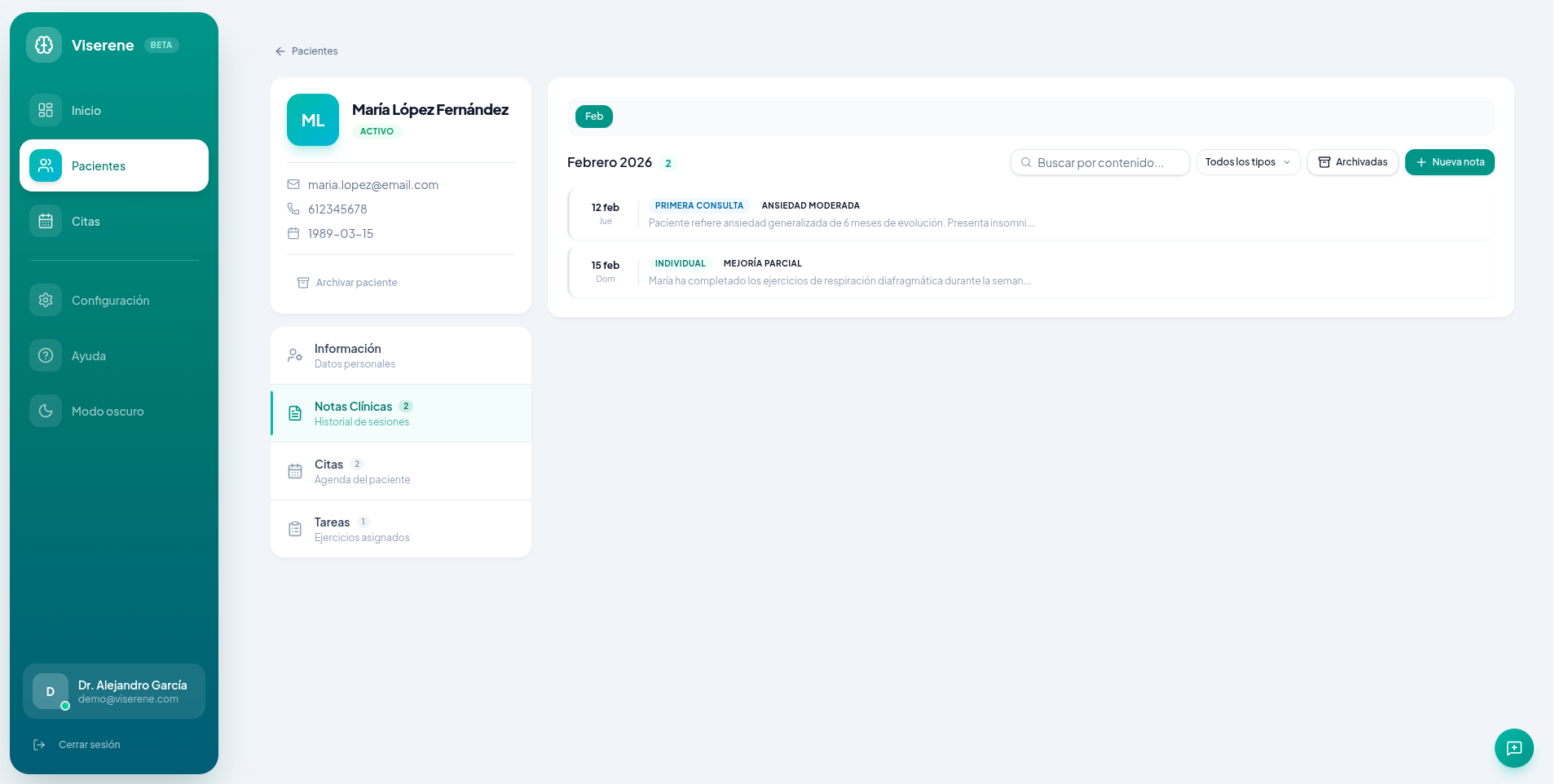Toggle the Feb month filter chip

click(x=593, y=117)
